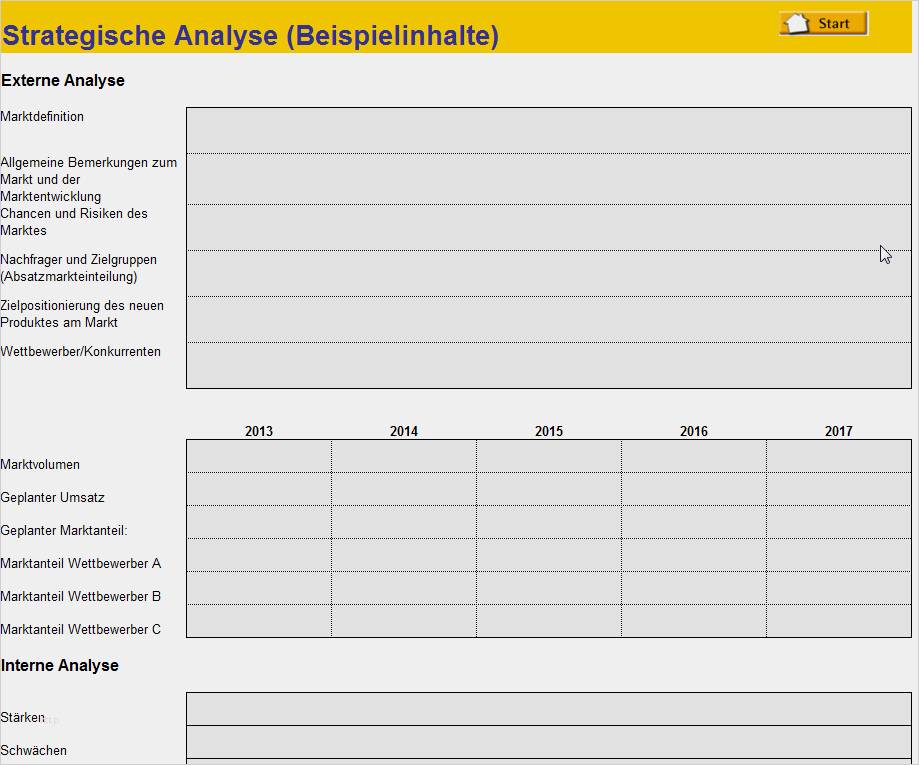919x765 pixels.
Task: Click the 2017 column header
Action: [839, 431]
